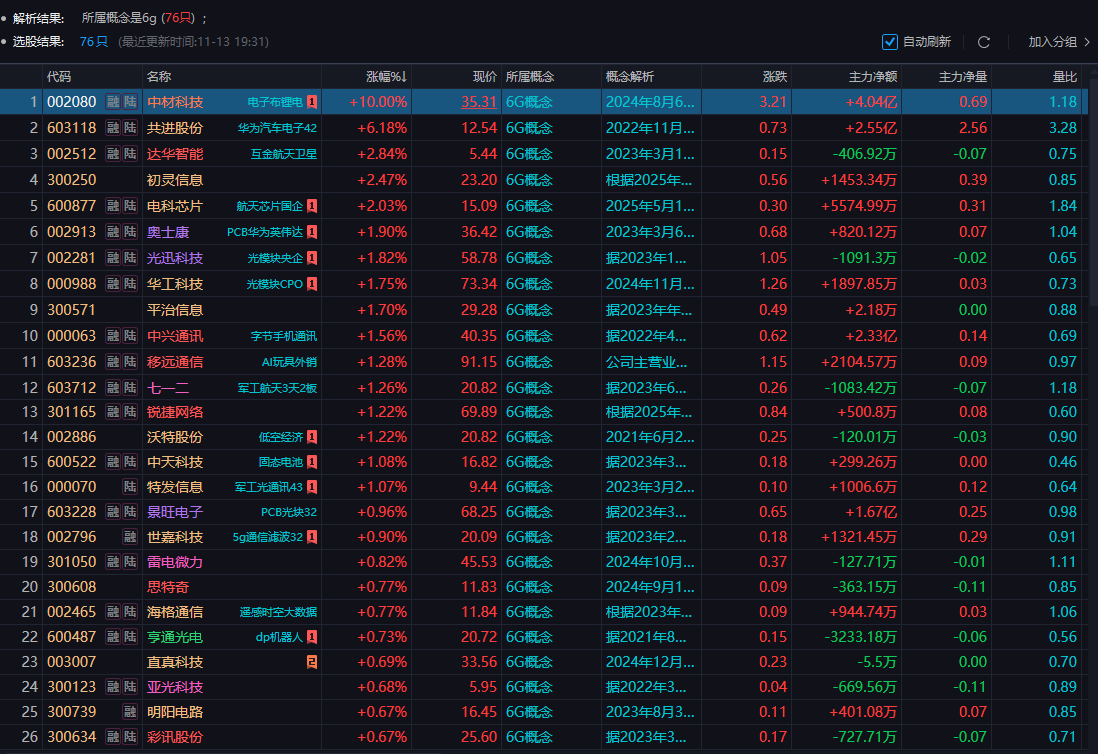Screen dimensions: 1098x754
Task: Click net amount -3233.18万
Action: point(860,637)
